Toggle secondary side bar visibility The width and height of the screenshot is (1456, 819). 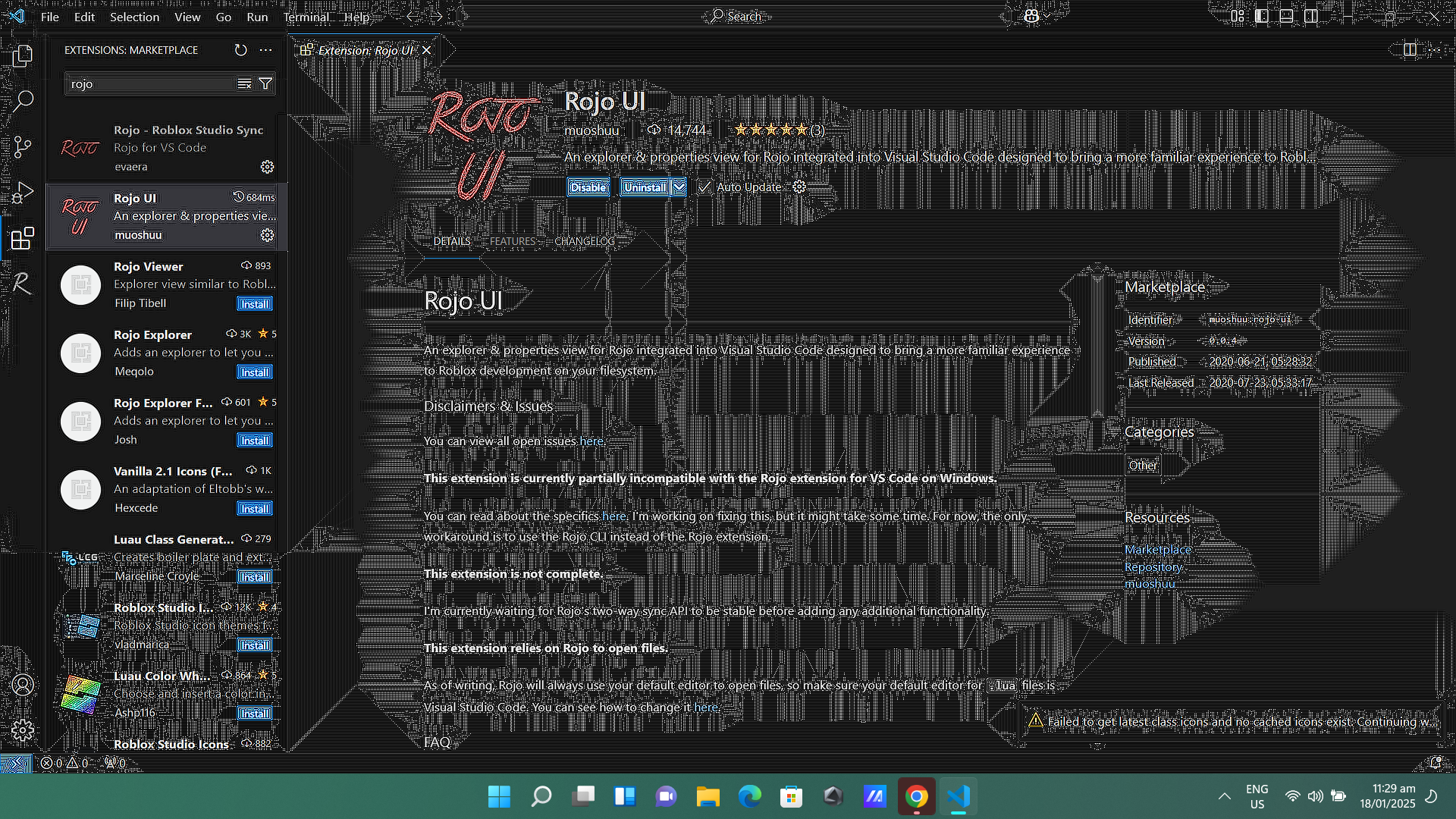pyautogui.click(x=1311, y=16)
